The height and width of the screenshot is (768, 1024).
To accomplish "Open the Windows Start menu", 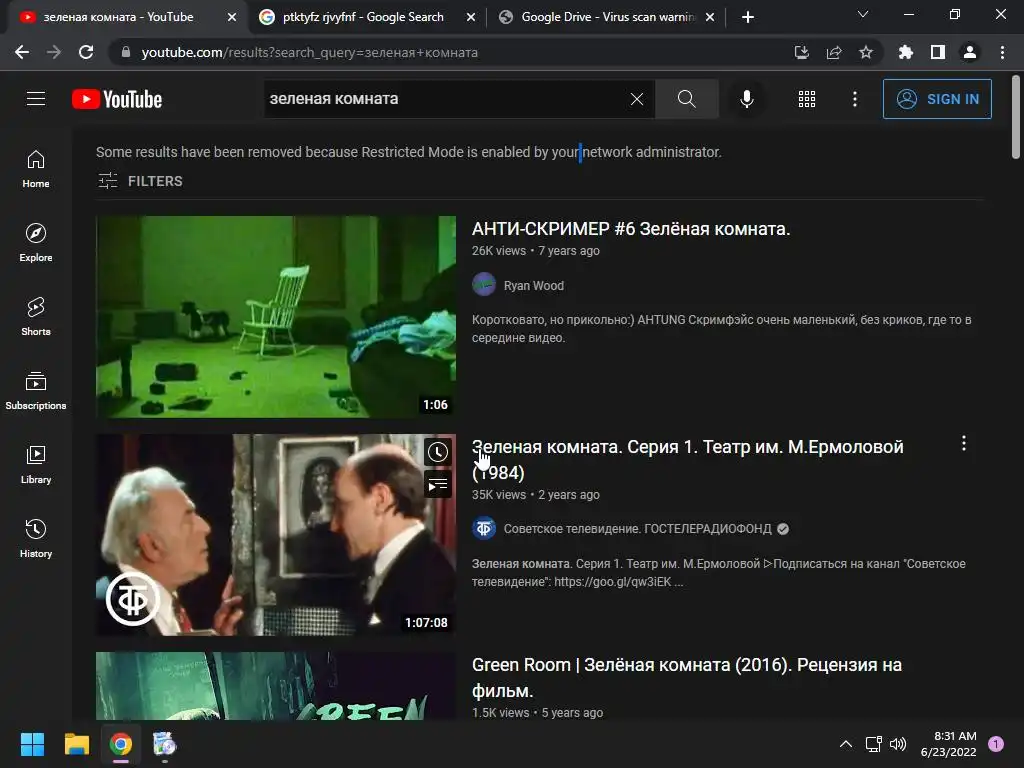I will click(32, 744).
